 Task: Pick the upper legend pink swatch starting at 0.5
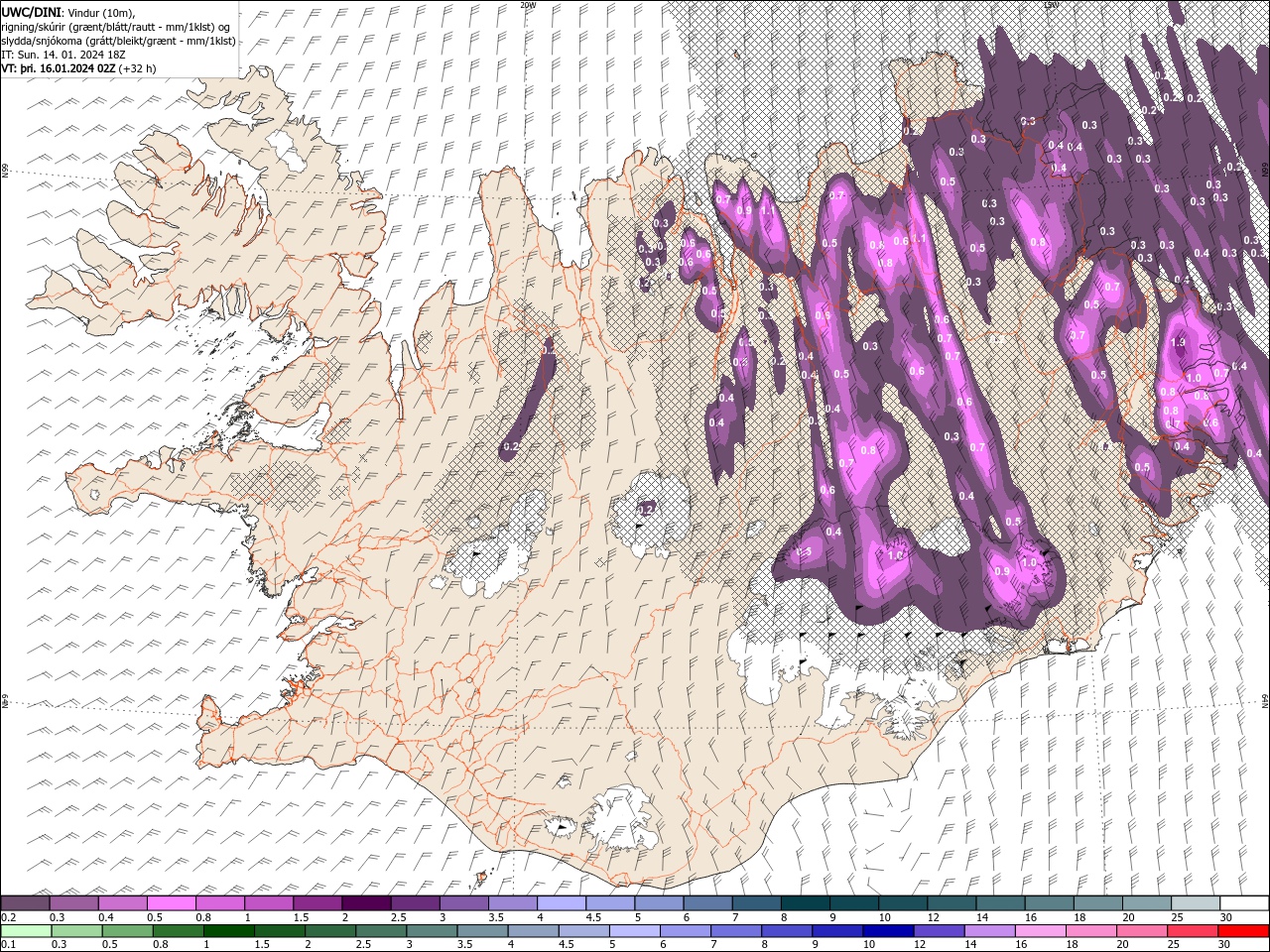click(x=171, y=903)
